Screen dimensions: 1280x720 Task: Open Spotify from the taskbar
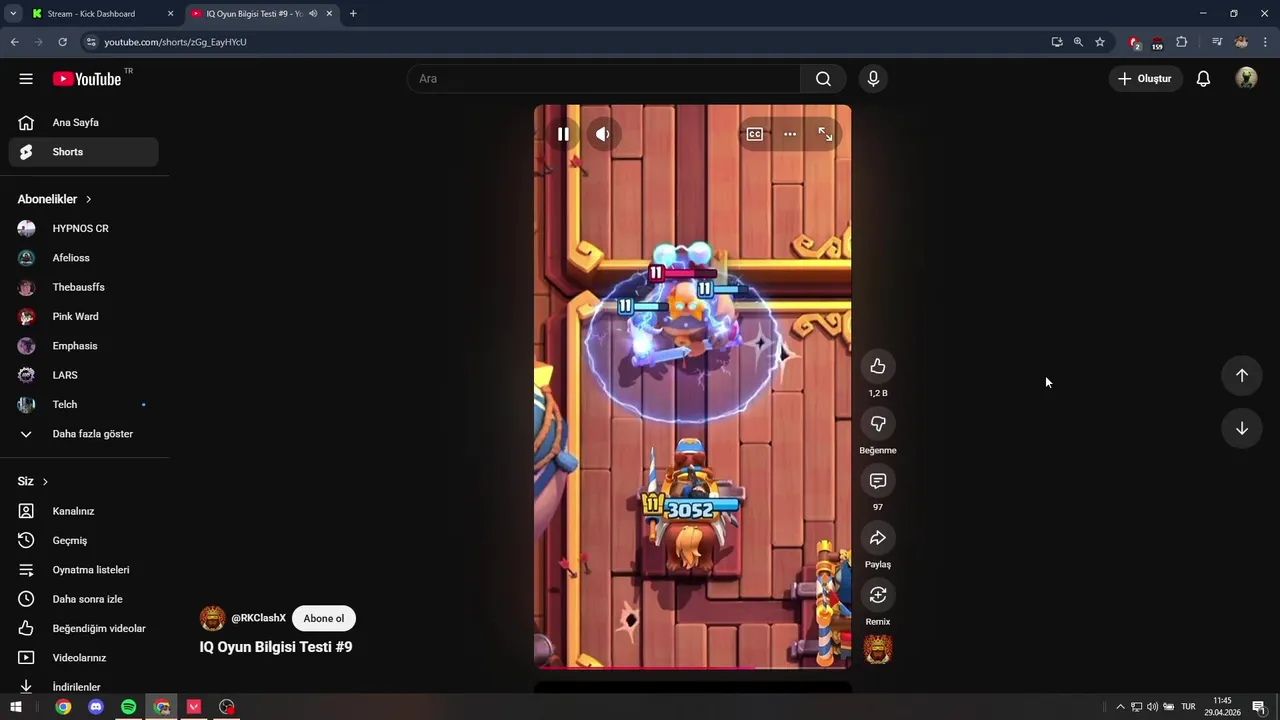pos(128,707)
